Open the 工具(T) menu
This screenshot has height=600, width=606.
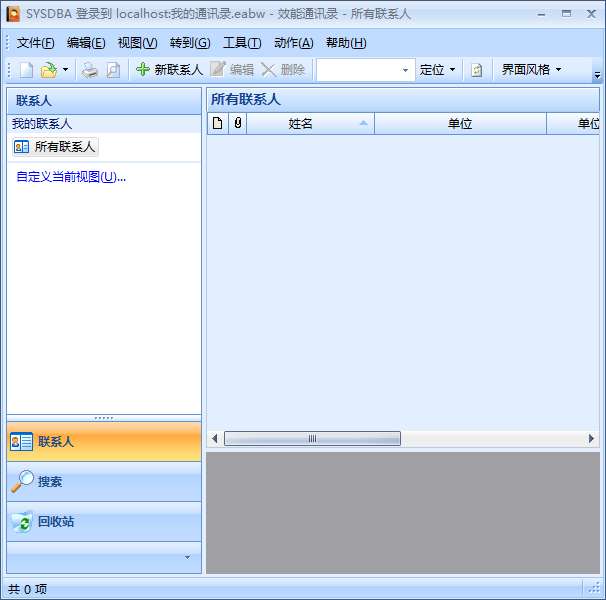(242, 43)
